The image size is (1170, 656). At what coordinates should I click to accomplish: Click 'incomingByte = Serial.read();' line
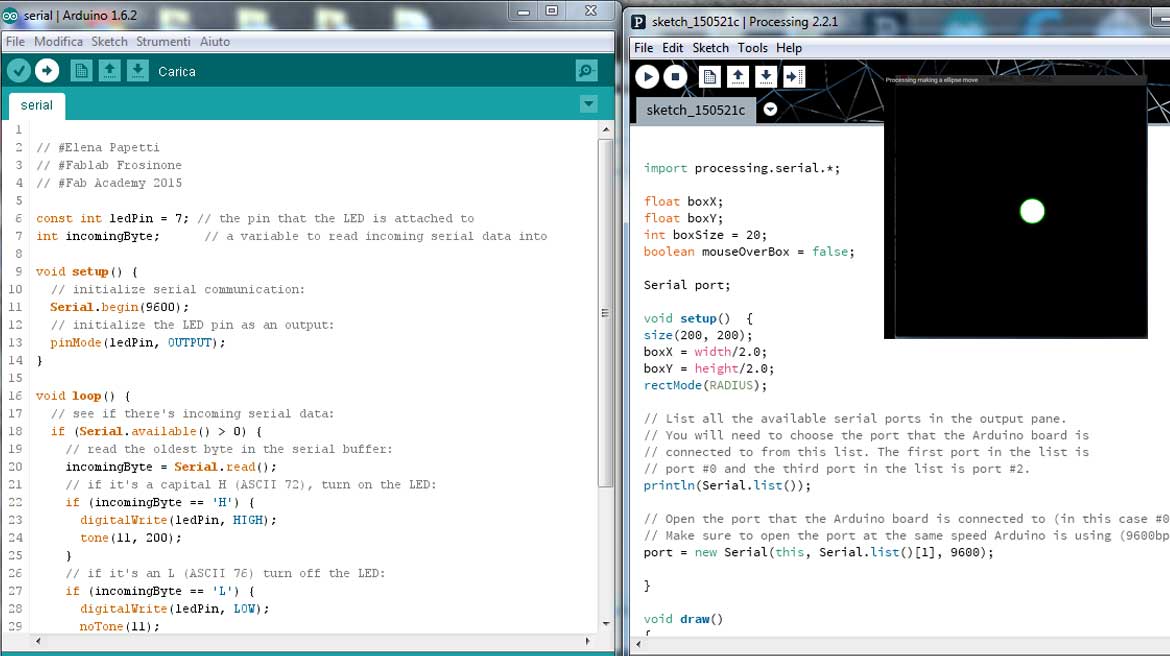171,466
